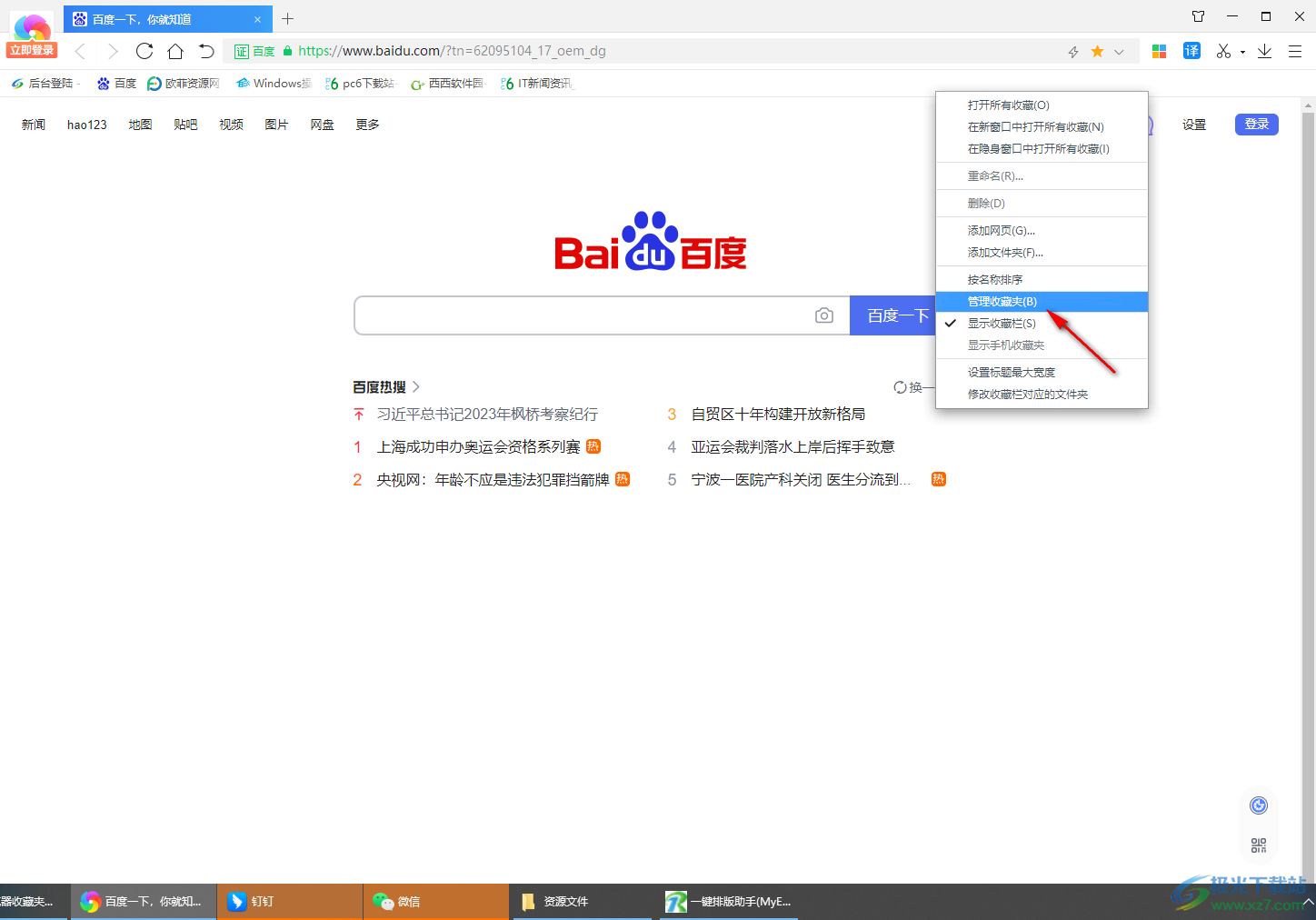
Task: Click the undo/restore closed tab icon
Action: point(206,51)
